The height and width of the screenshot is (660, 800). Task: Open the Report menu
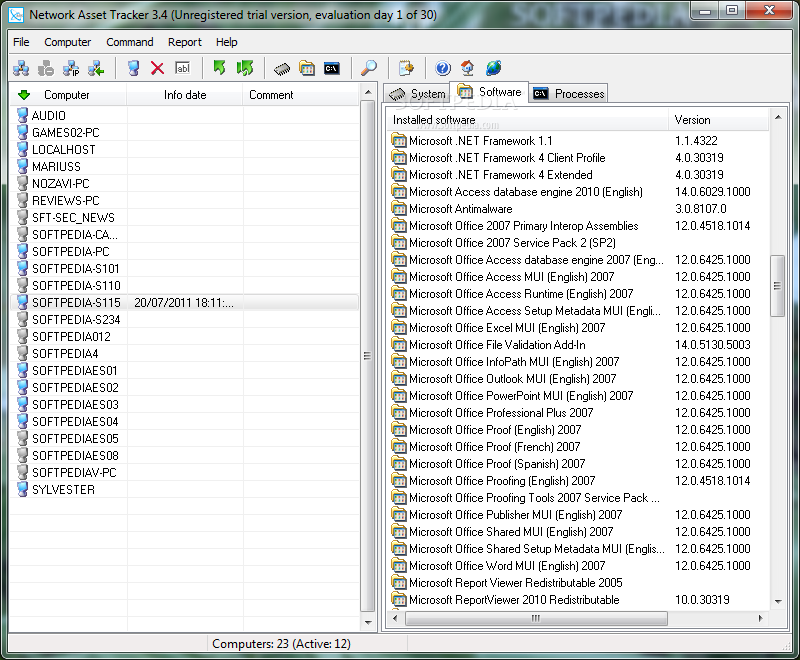tap(185, 42)
